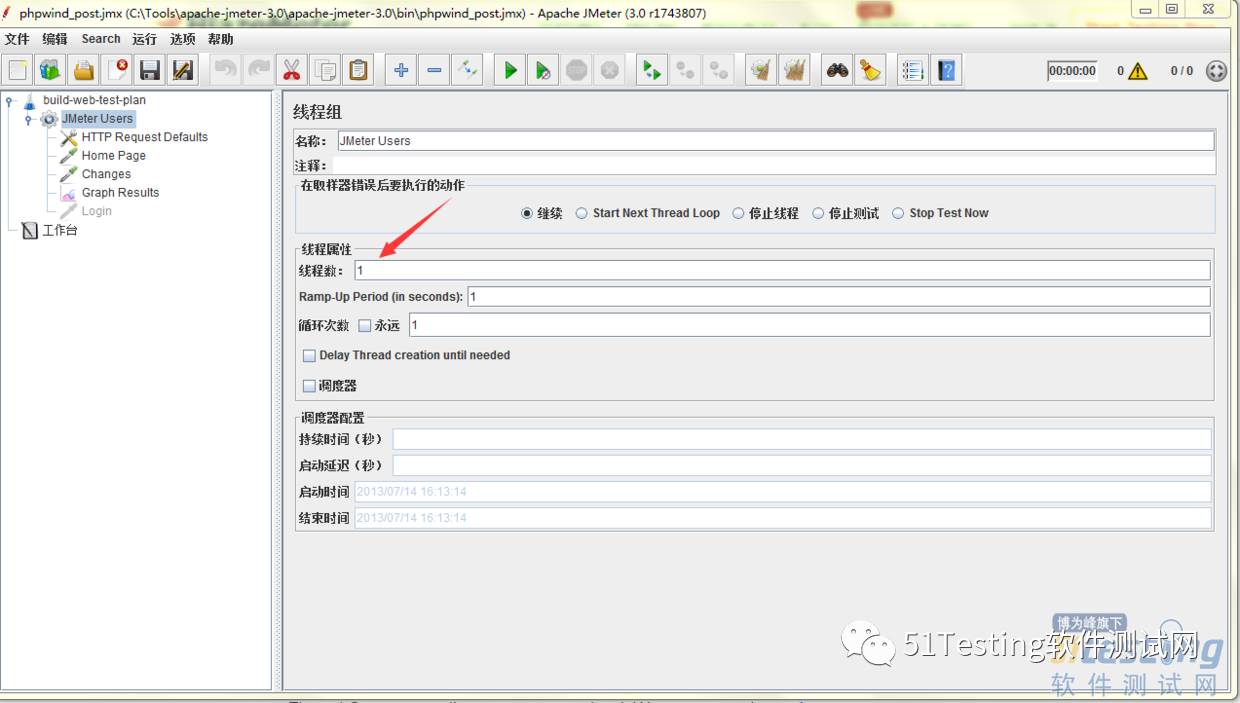The width and height of the screenshot is (1240, 703).
Task: Click the grey Stop icon
Action: (576, 70)
